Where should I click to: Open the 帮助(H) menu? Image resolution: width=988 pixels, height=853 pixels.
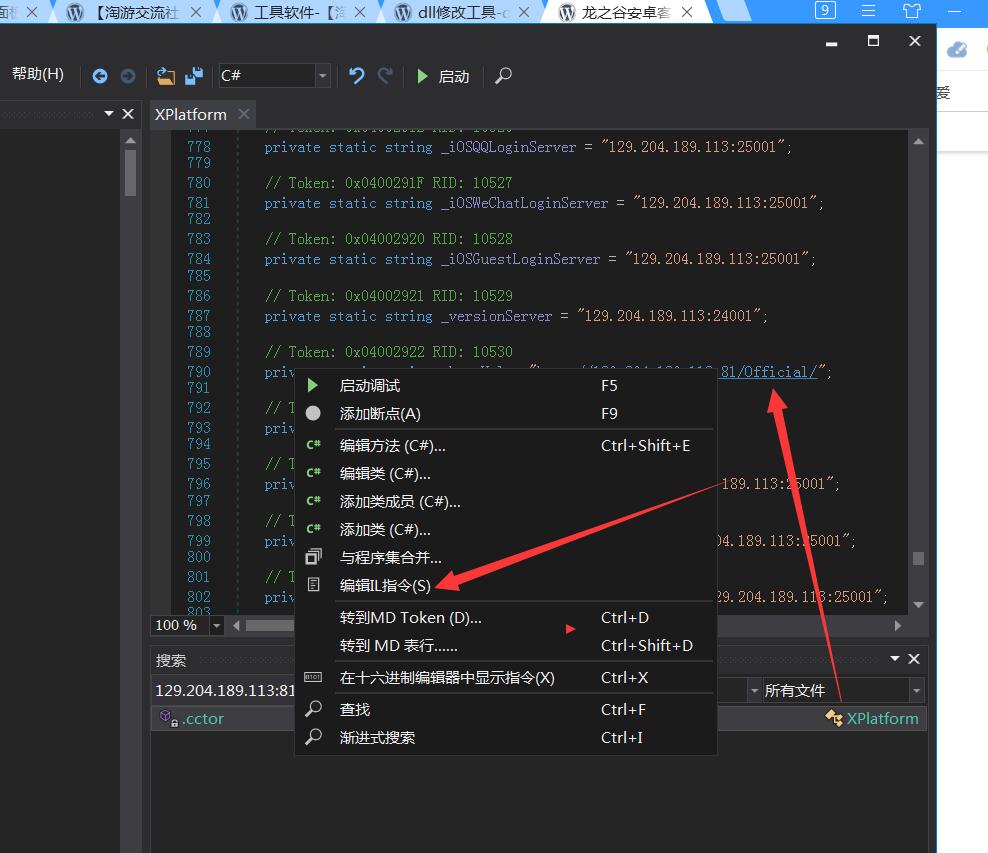coord(38,74)
